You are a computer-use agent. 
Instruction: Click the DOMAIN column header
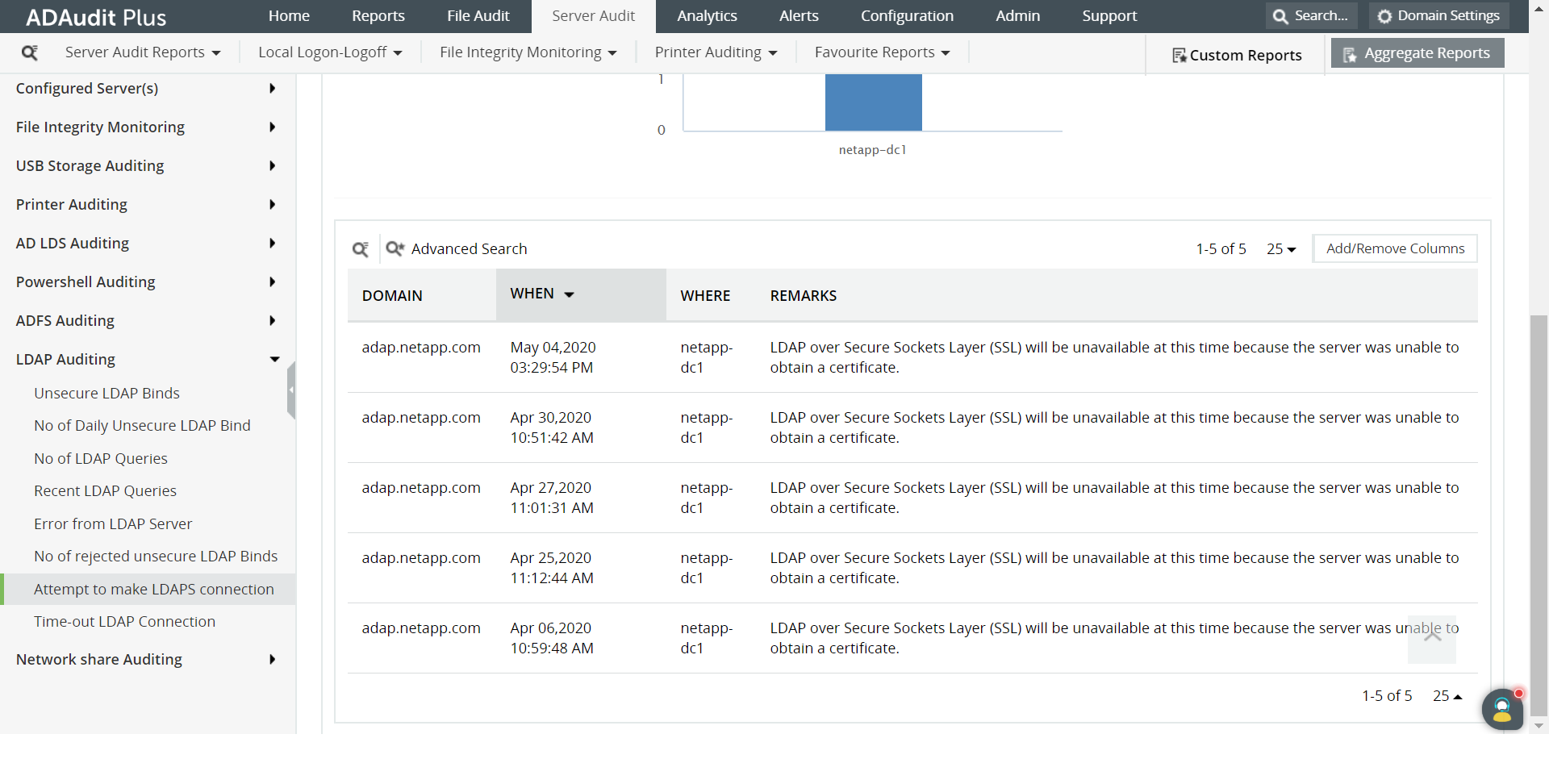click(392, 295)
